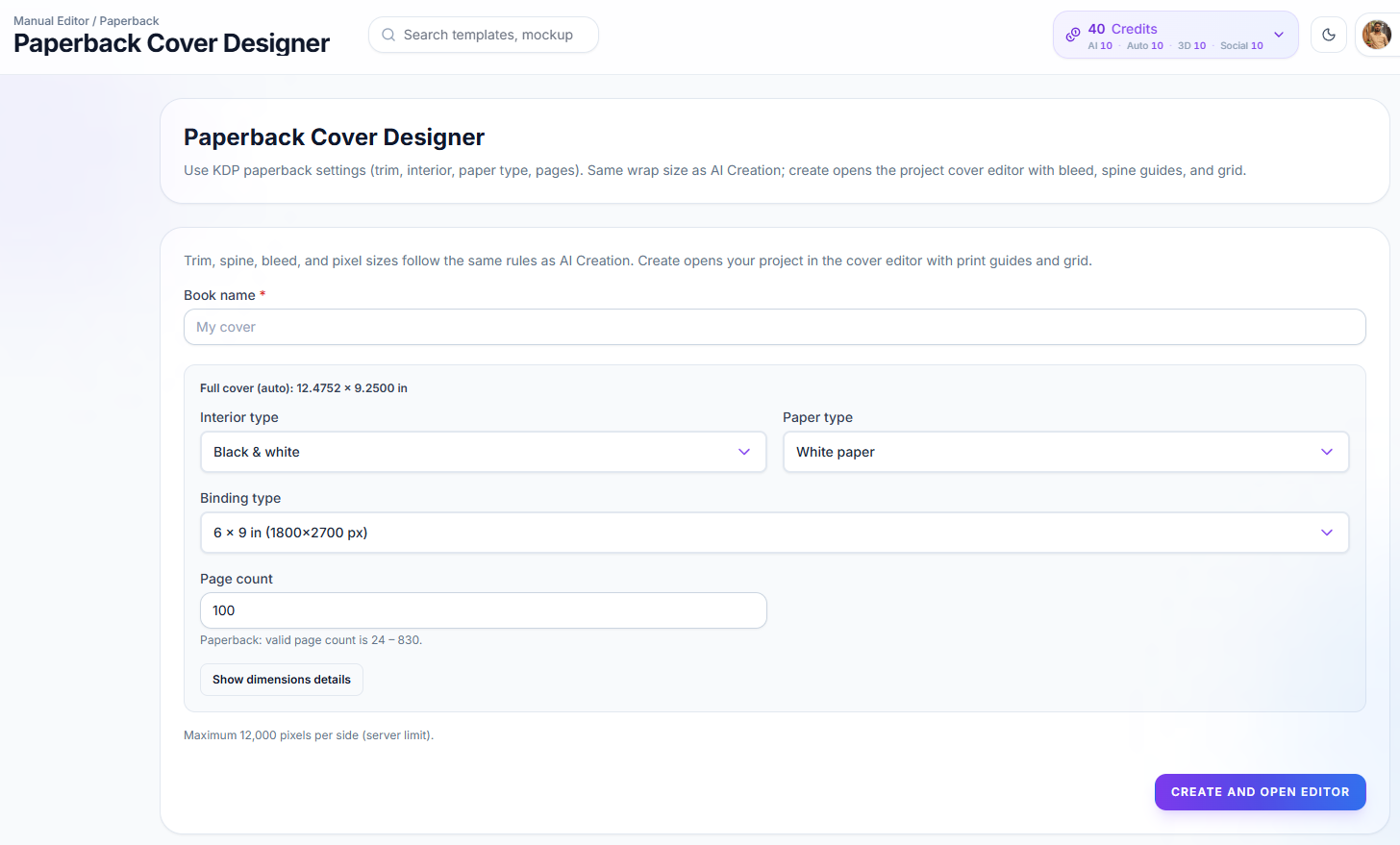The height and width of the screenshot is (845, 1400).
Task: Click the Full cover (auto) dimensions text
Action: [x=304, y=388]
